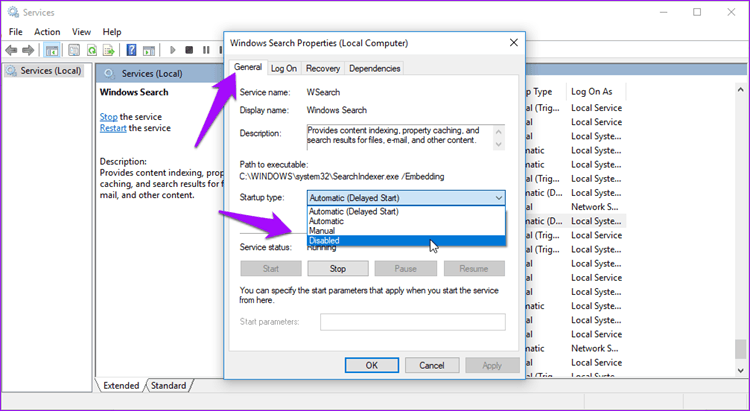Screen dimensions: 750x411
Task: Click the services list scroll-up arrow
Action: [x=741, y=90]
